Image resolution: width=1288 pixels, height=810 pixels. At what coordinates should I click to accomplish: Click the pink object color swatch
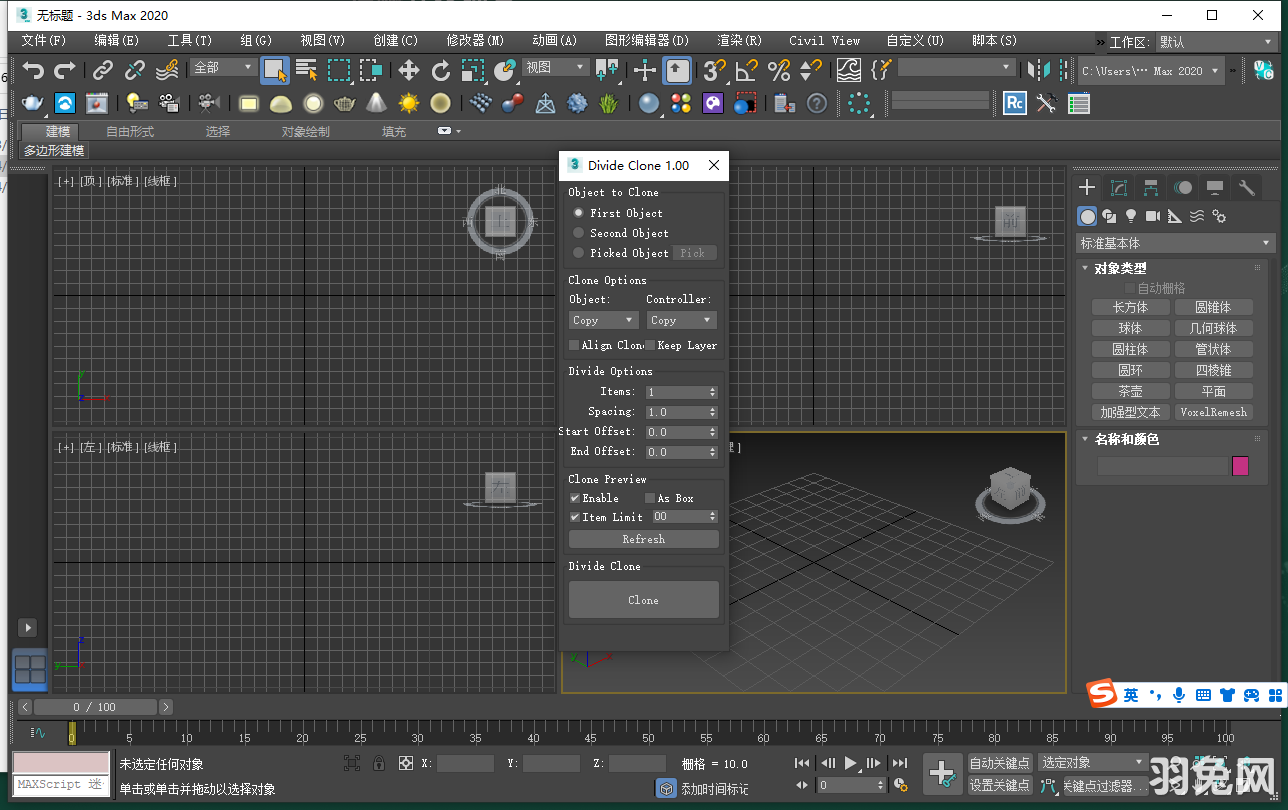click(x=1240, y=465)
